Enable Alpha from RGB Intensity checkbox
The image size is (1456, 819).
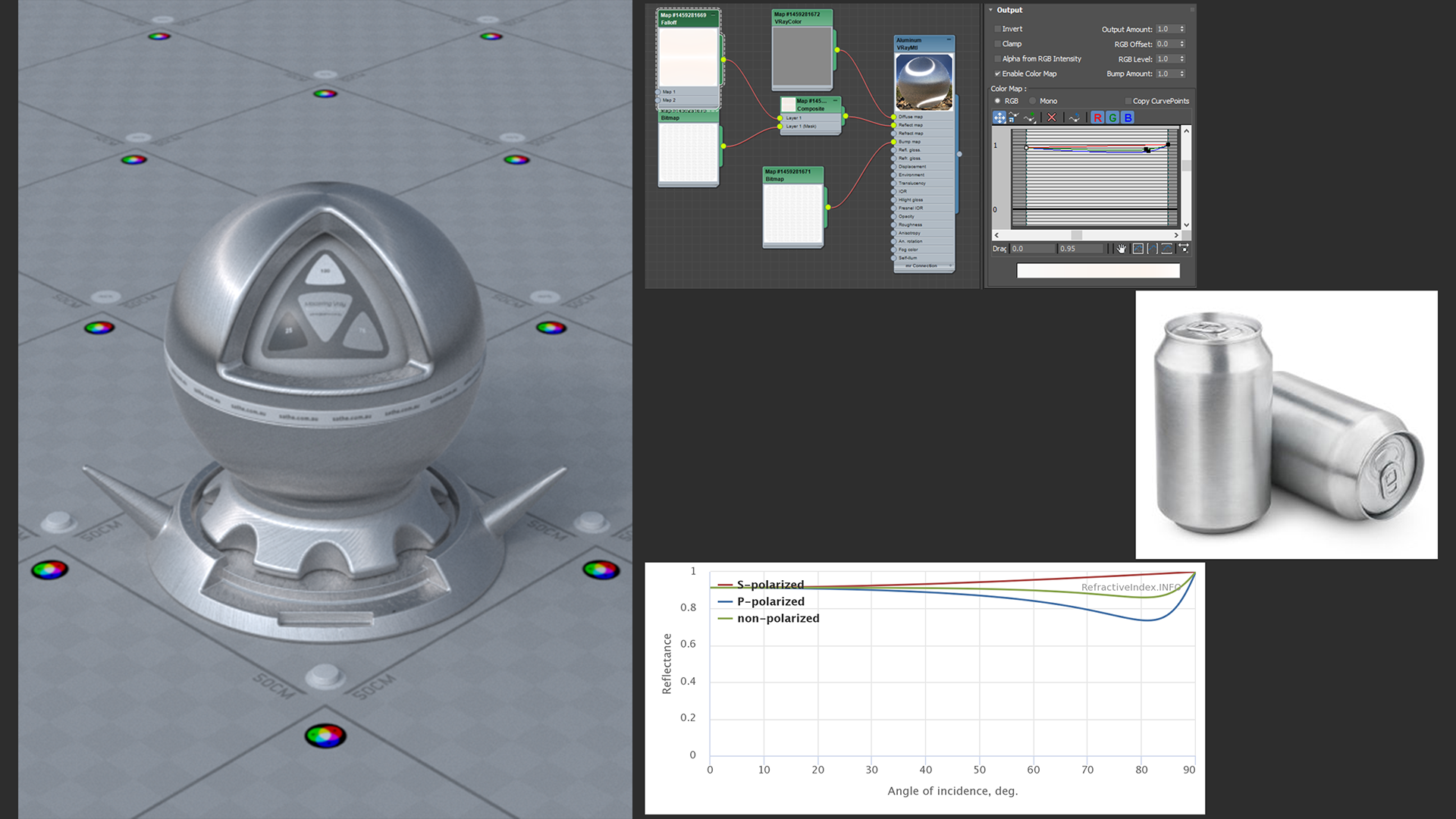tap(997, 58)
